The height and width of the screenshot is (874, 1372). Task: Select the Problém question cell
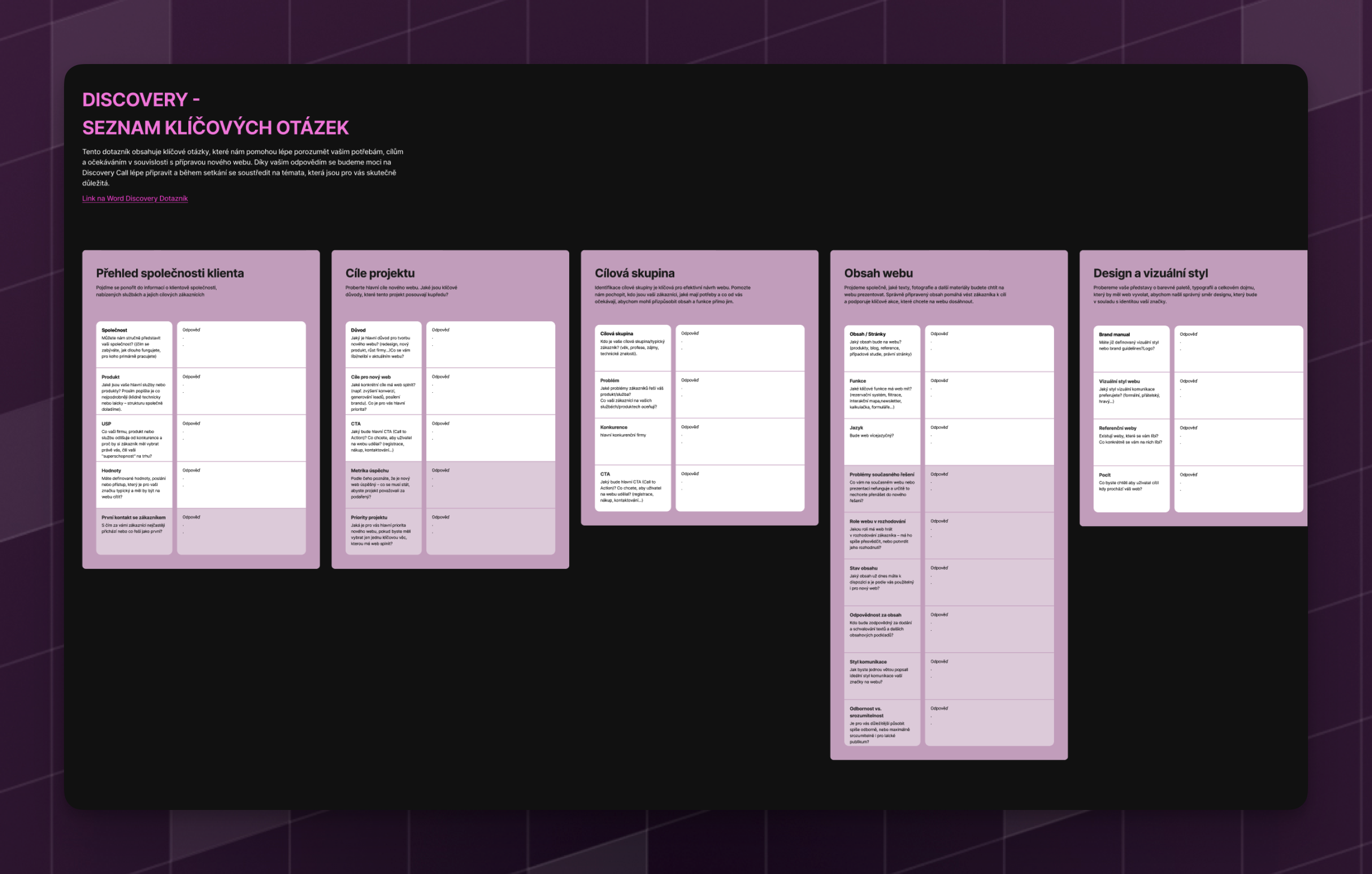click(633, 395)
